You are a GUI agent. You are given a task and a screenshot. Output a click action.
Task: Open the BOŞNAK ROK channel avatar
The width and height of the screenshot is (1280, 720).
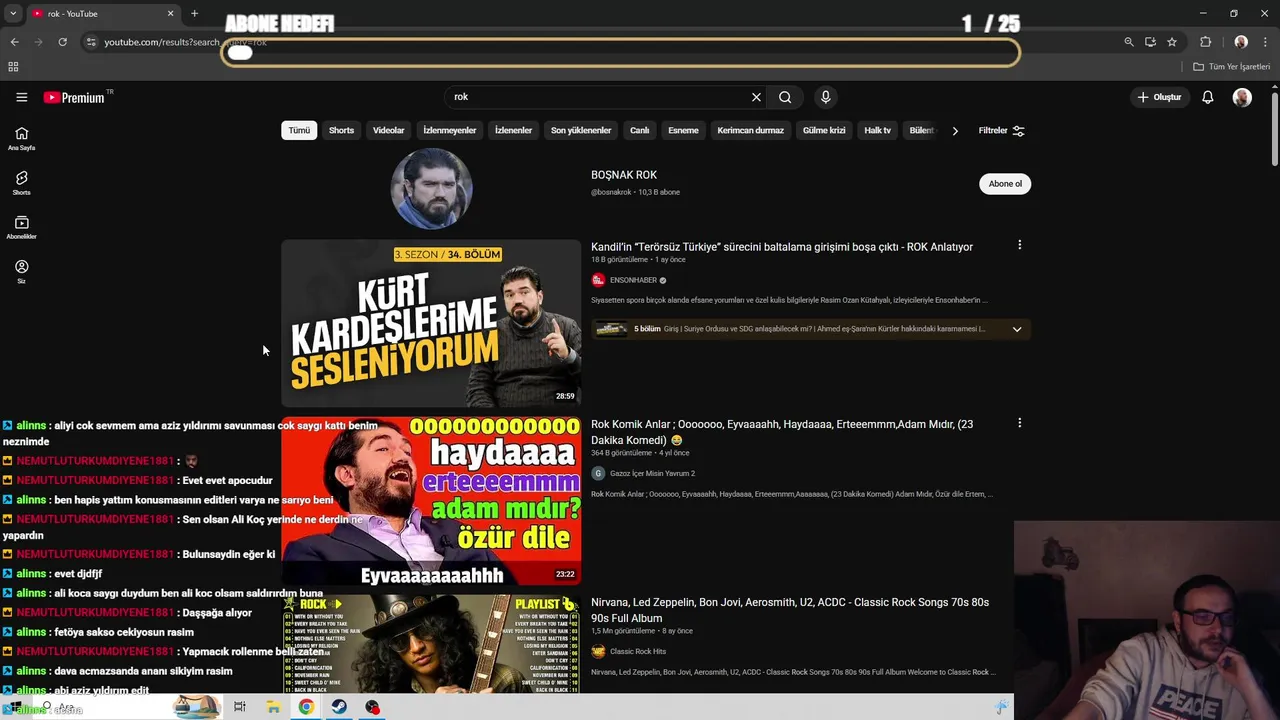point(431,188)
